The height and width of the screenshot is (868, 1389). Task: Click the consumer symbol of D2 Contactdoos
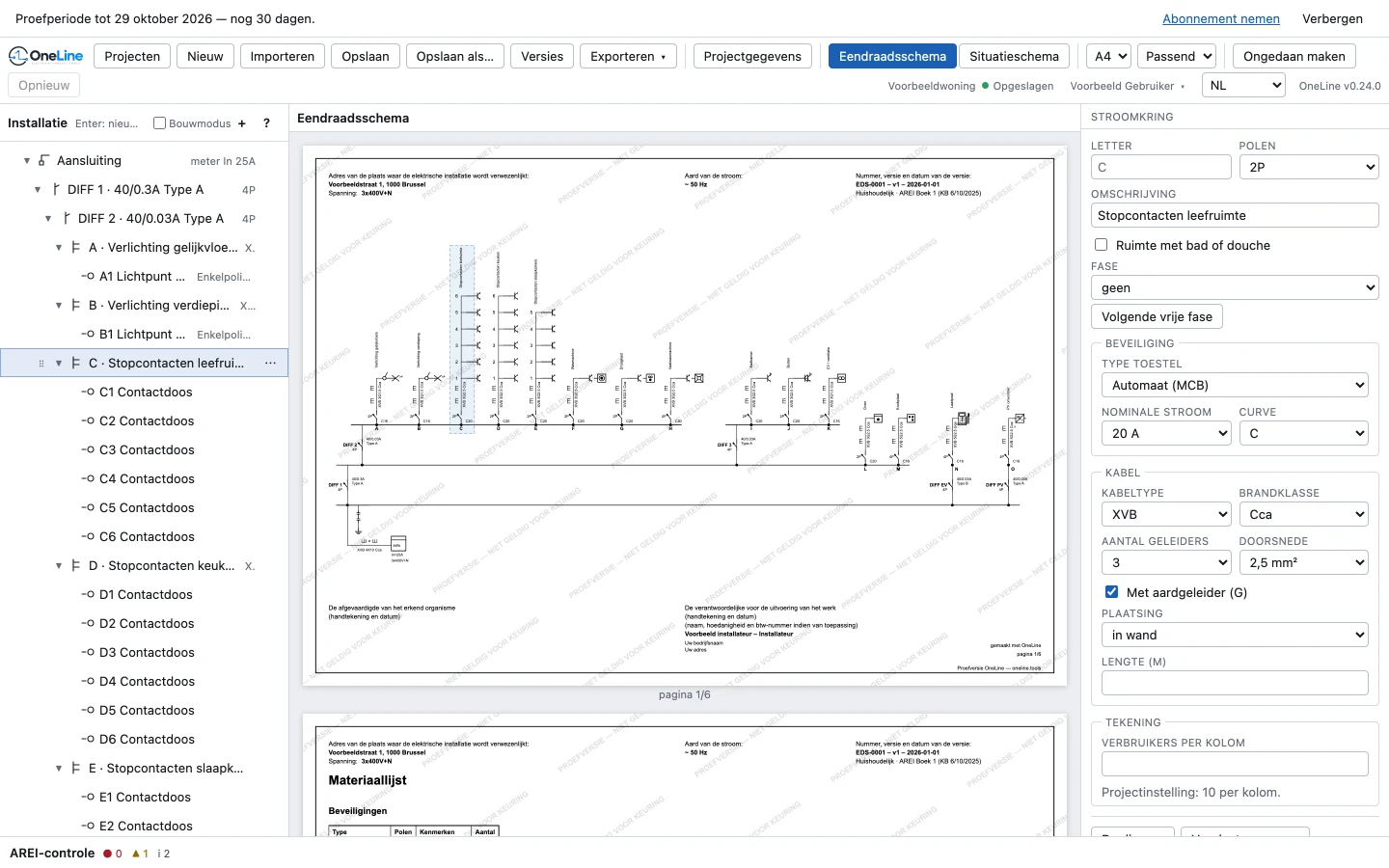[x=88, y=624]
